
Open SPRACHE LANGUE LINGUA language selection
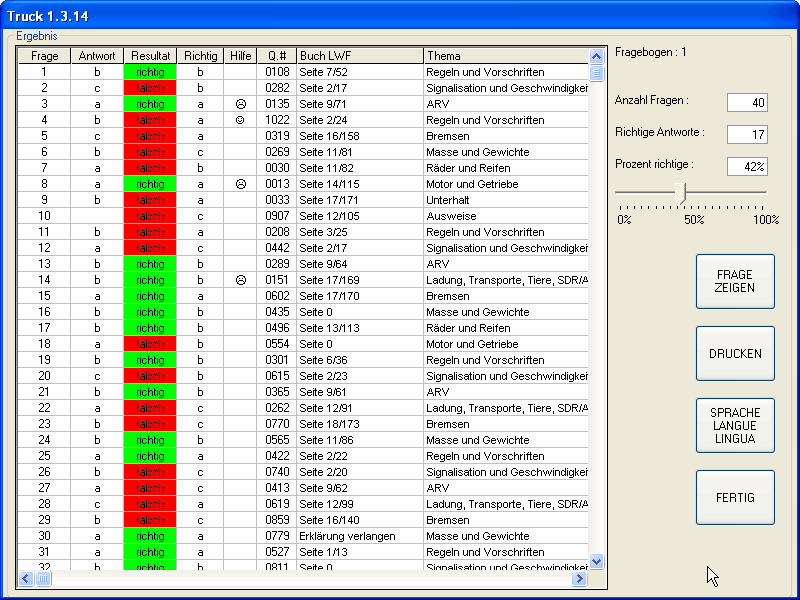pyautogui.click(x=735, y=425)
